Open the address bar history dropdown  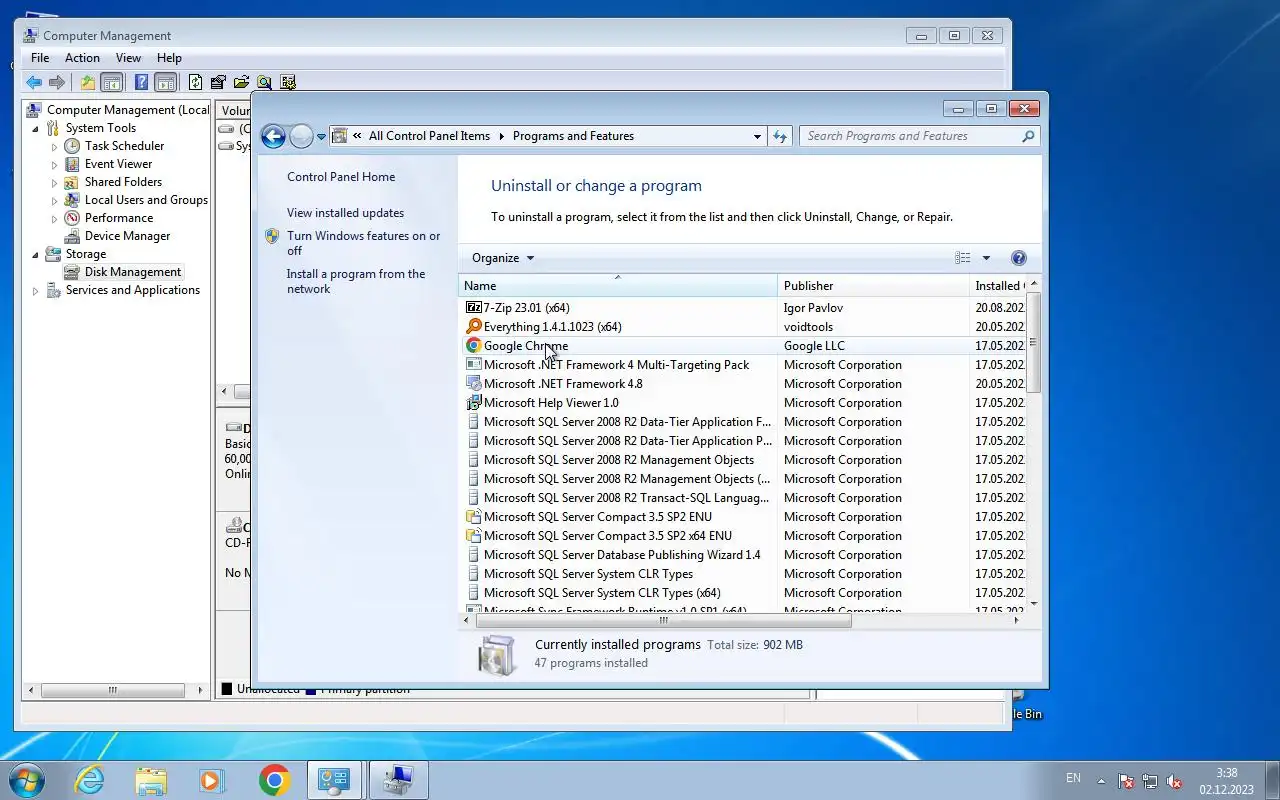click(757, 136)
